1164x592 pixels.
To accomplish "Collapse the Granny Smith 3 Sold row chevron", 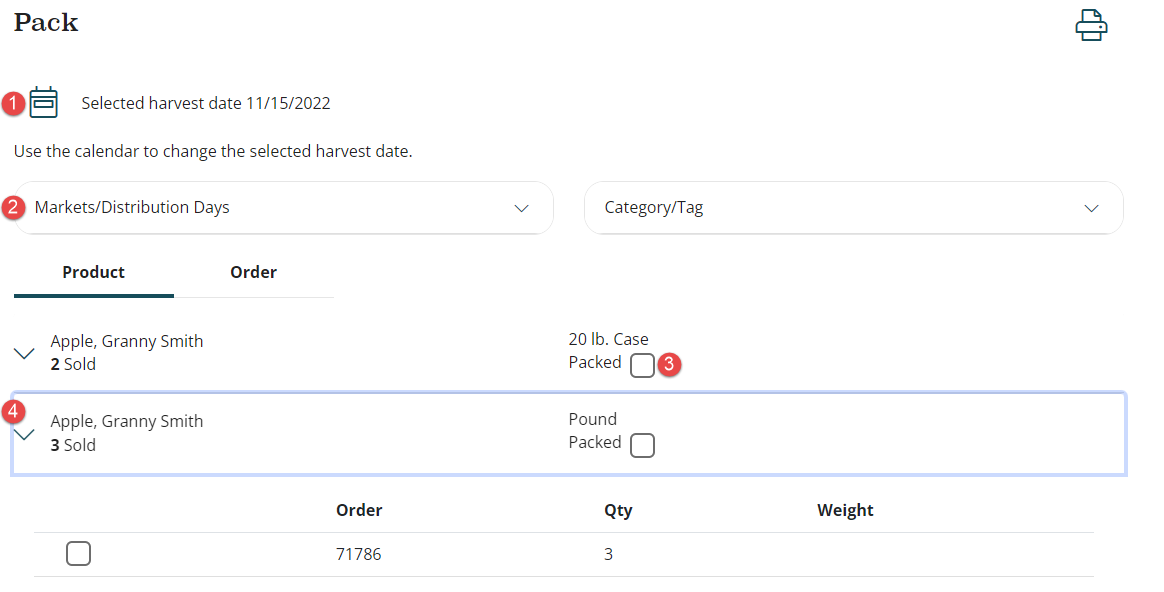I will pos(25,434).
